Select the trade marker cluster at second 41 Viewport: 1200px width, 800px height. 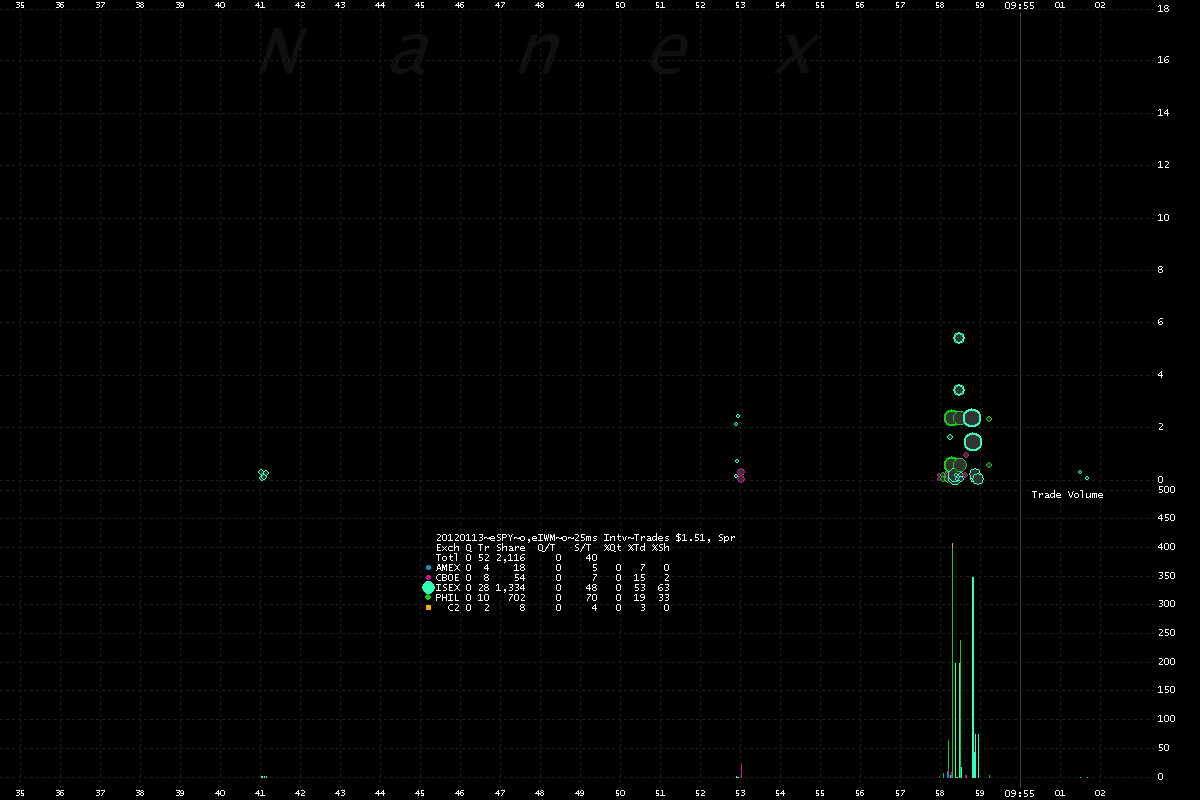(x=263, y=474)
